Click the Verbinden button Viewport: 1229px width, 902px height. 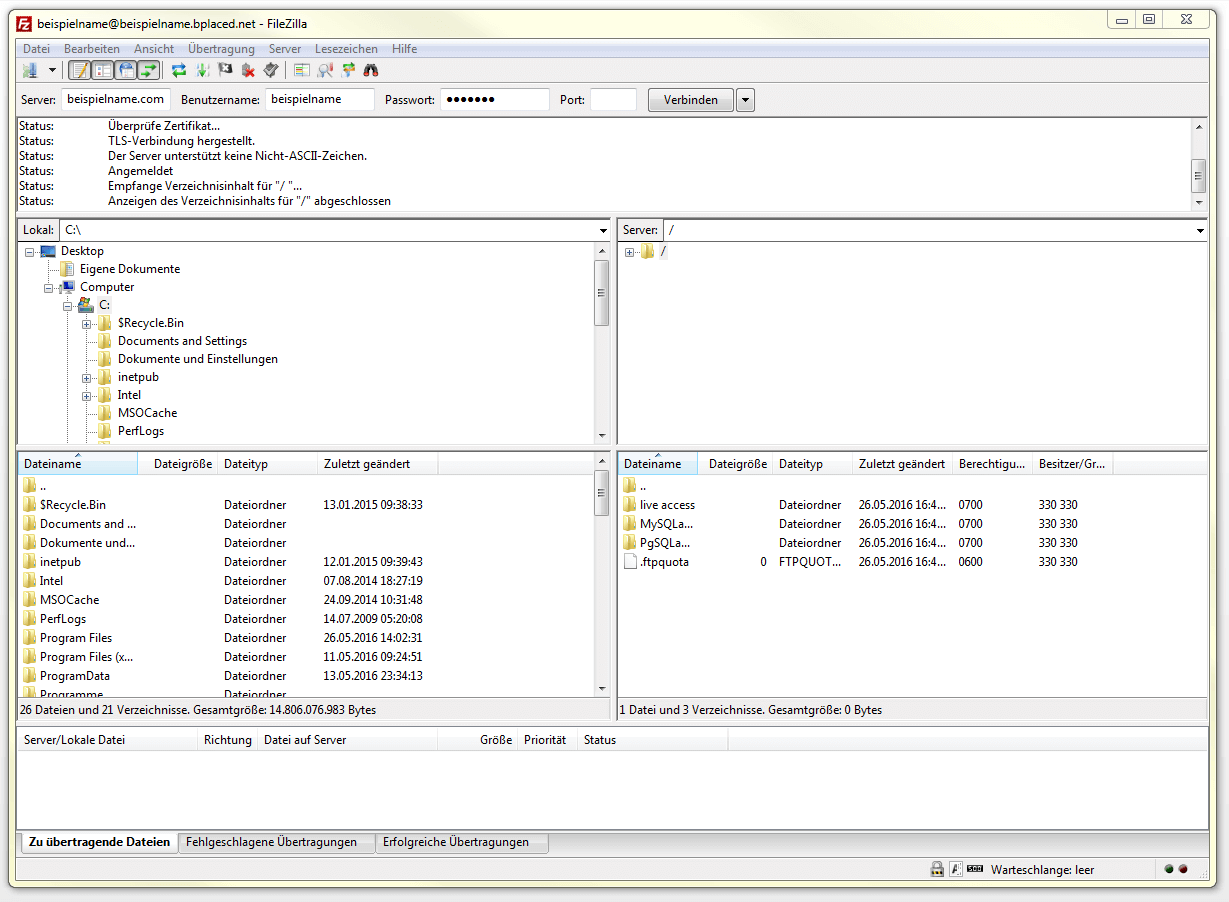[x=691, y=100]
